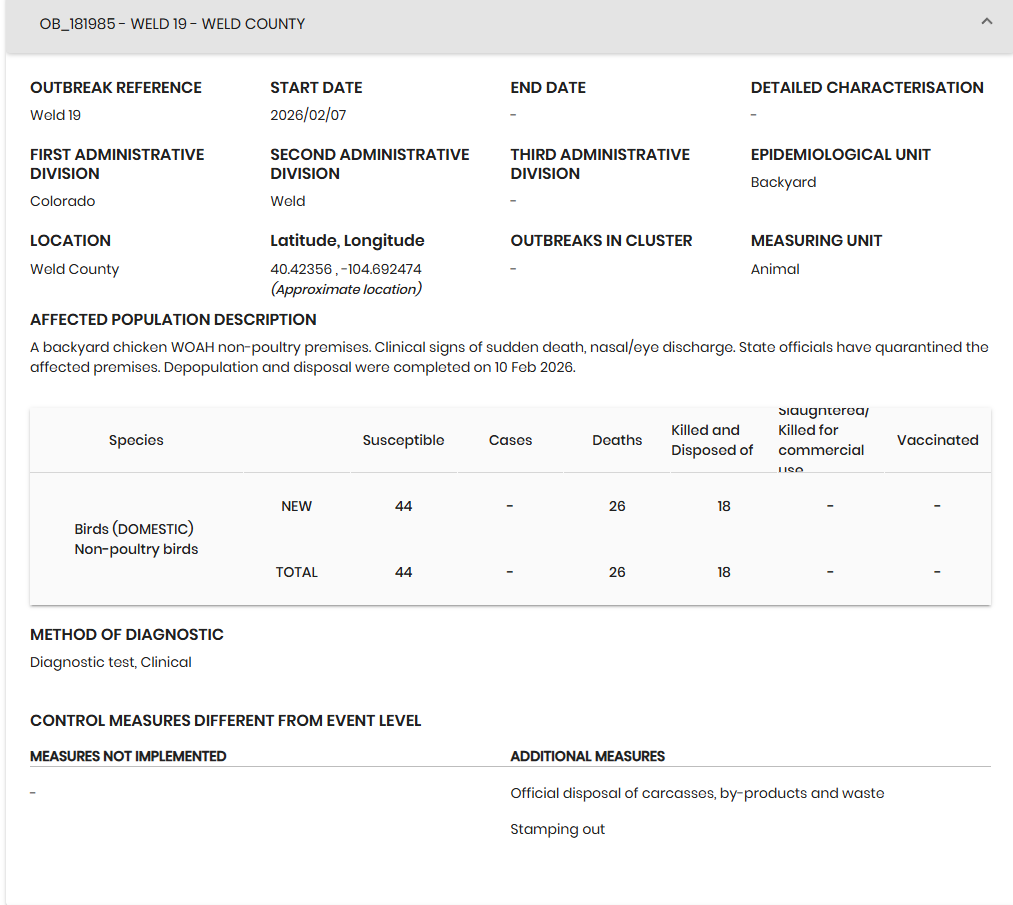The image size is (1013, 905).
Task: Click the Weld County location value
Action: click(x=74, y=269)
